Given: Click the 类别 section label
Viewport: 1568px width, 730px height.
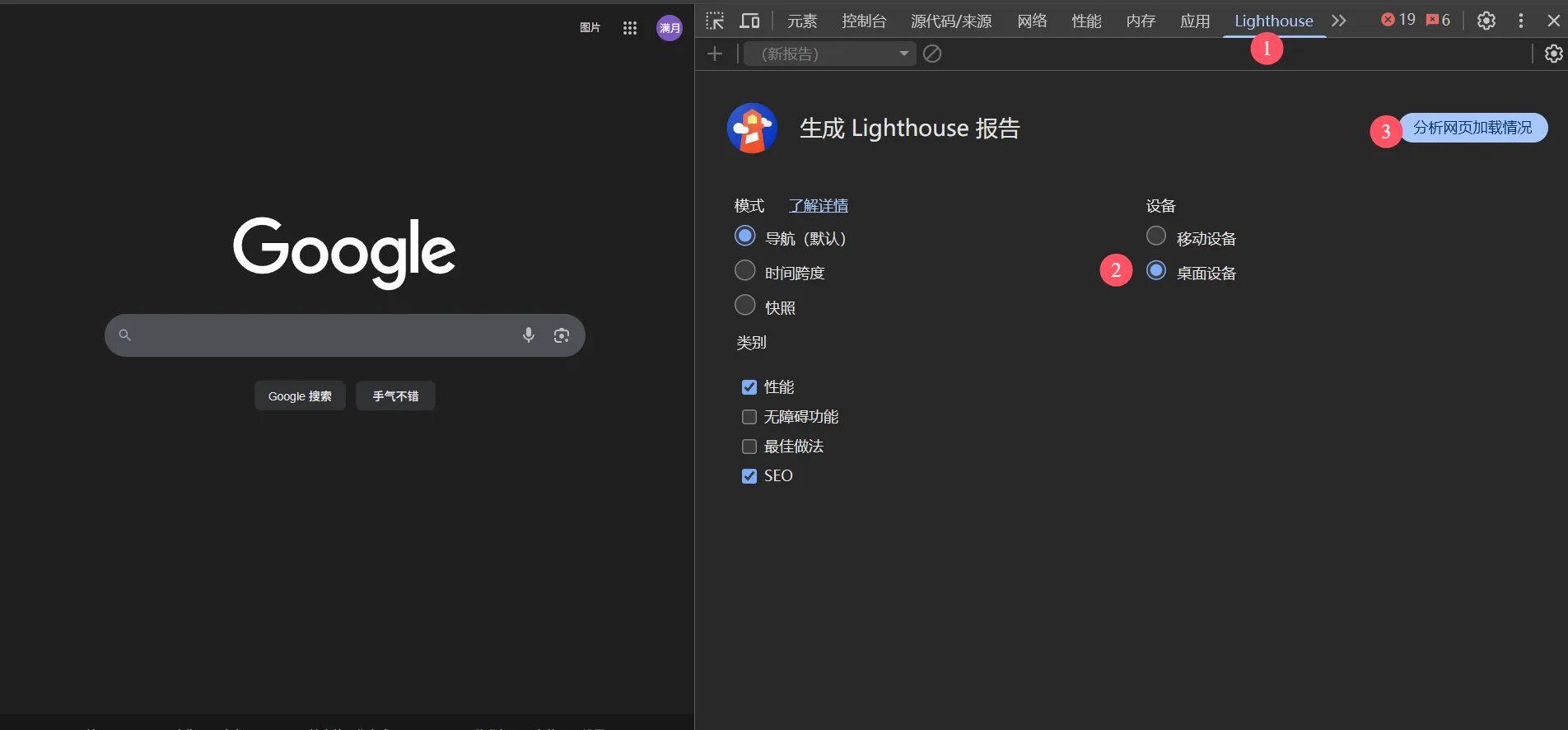Looking at the screenshot, I should click(x=751, y=343).
